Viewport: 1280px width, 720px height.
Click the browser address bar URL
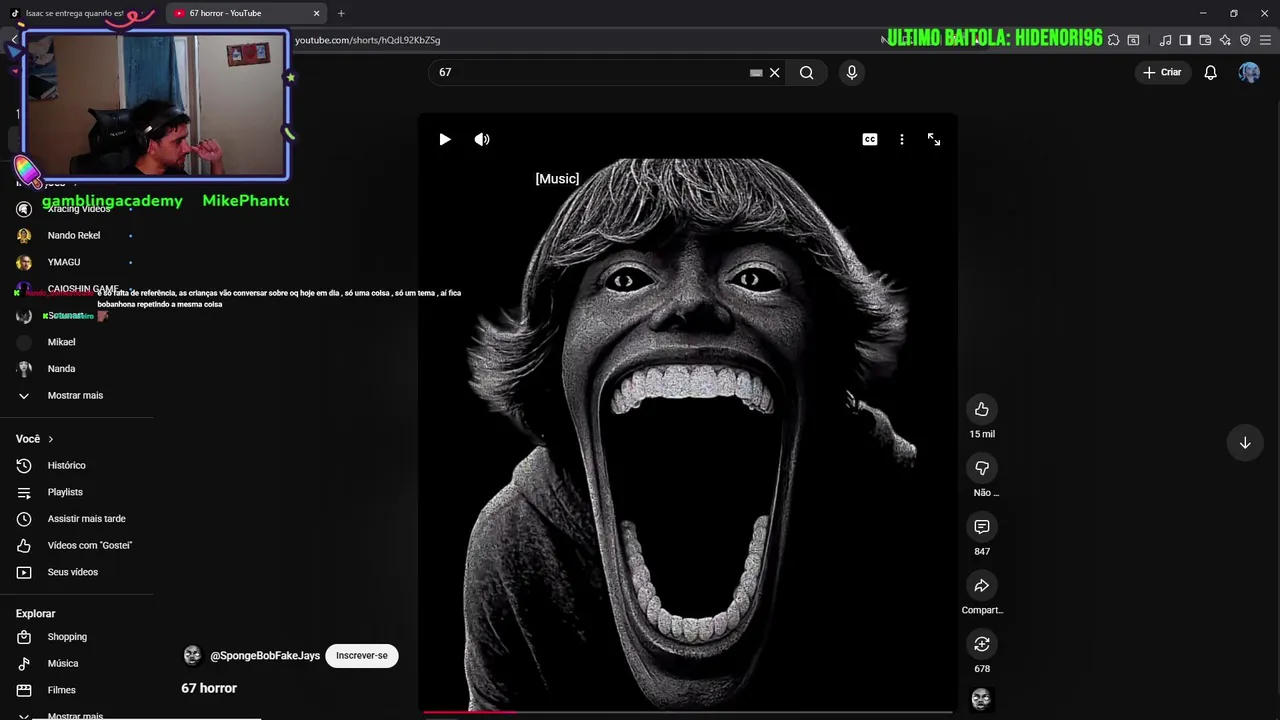coord(368,40)
